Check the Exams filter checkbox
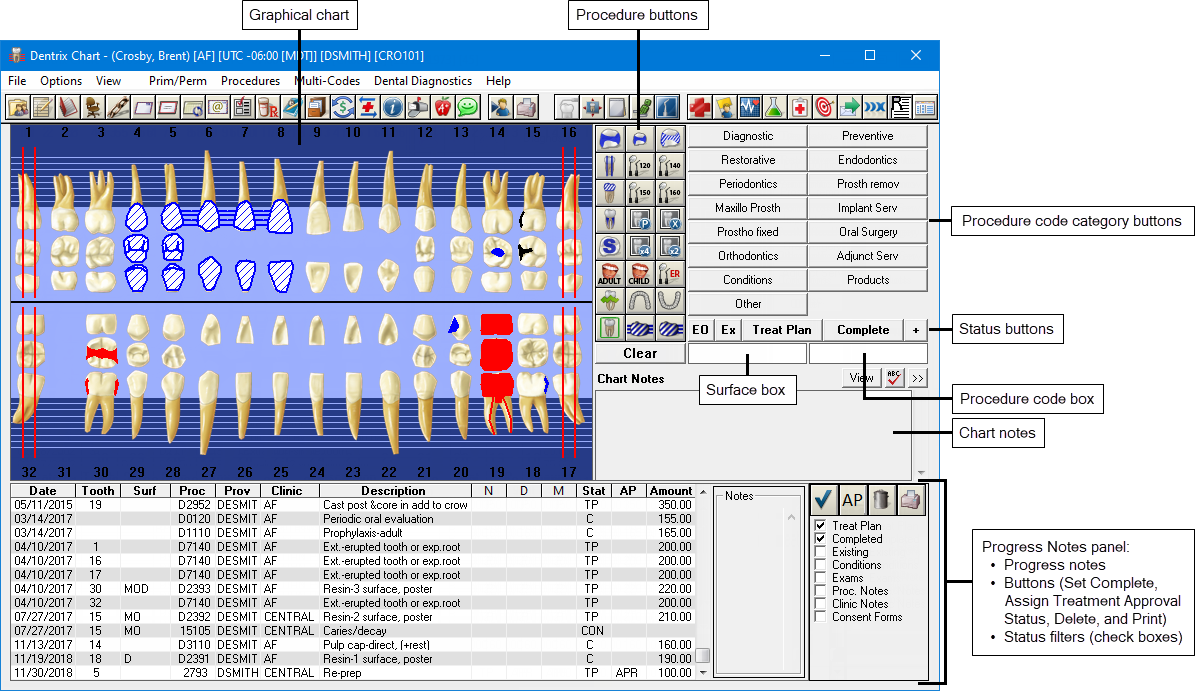 pos(821,577)
